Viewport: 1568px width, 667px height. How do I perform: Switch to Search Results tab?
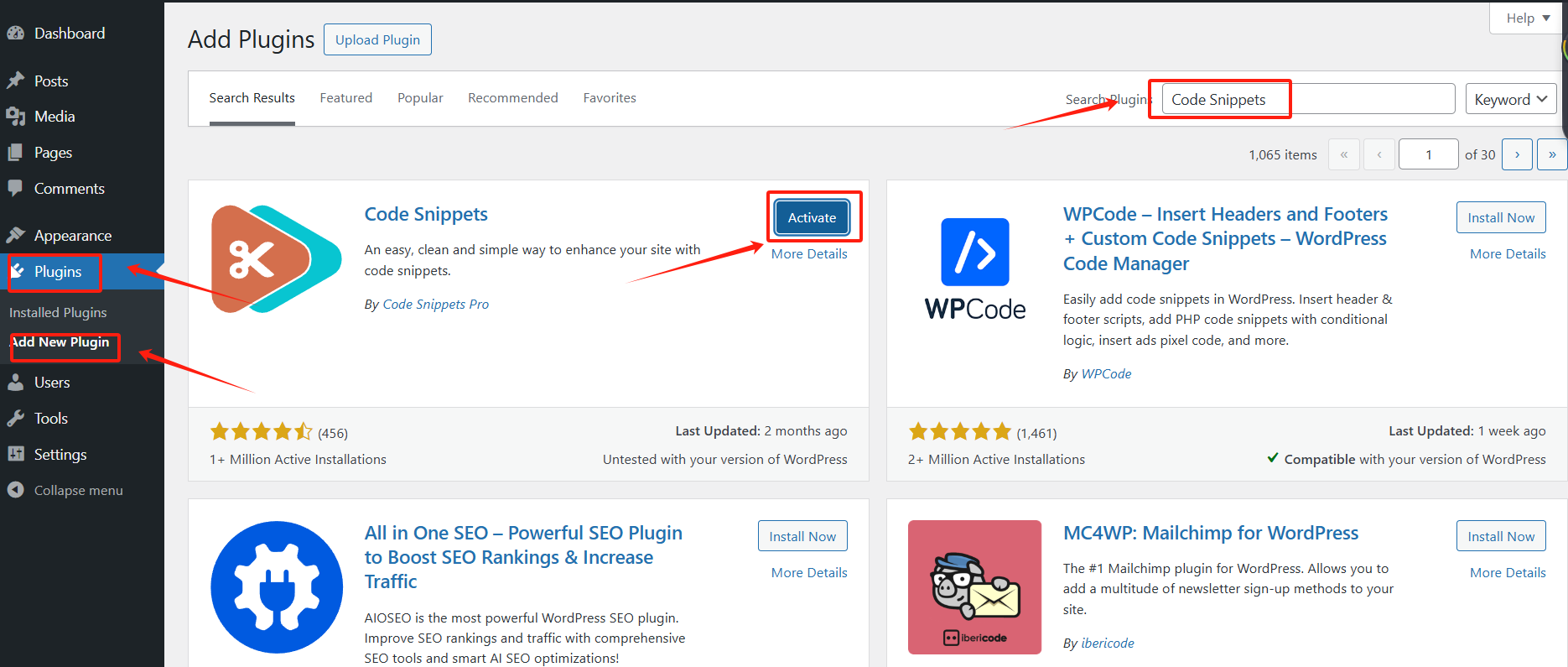point(252,98)
